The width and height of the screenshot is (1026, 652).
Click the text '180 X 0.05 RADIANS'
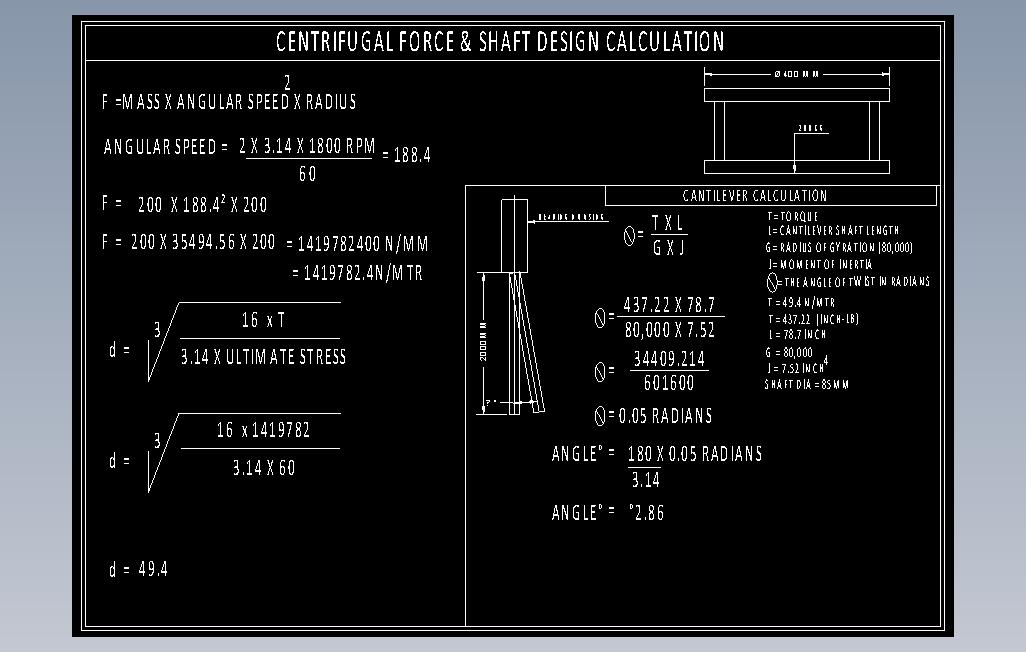tap(695, 454)
